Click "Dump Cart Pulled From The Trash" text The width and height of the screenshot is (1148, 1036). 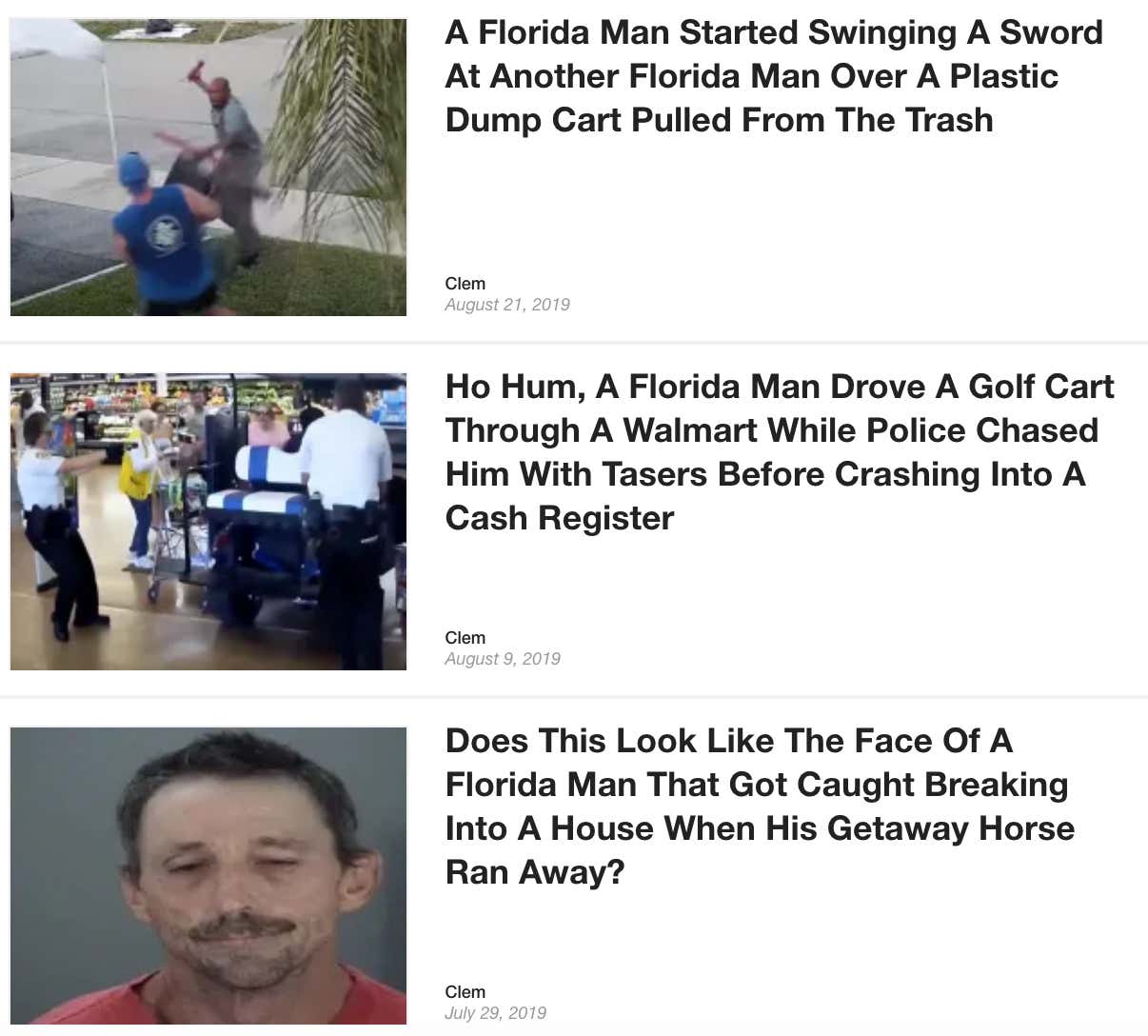[720, 120]
